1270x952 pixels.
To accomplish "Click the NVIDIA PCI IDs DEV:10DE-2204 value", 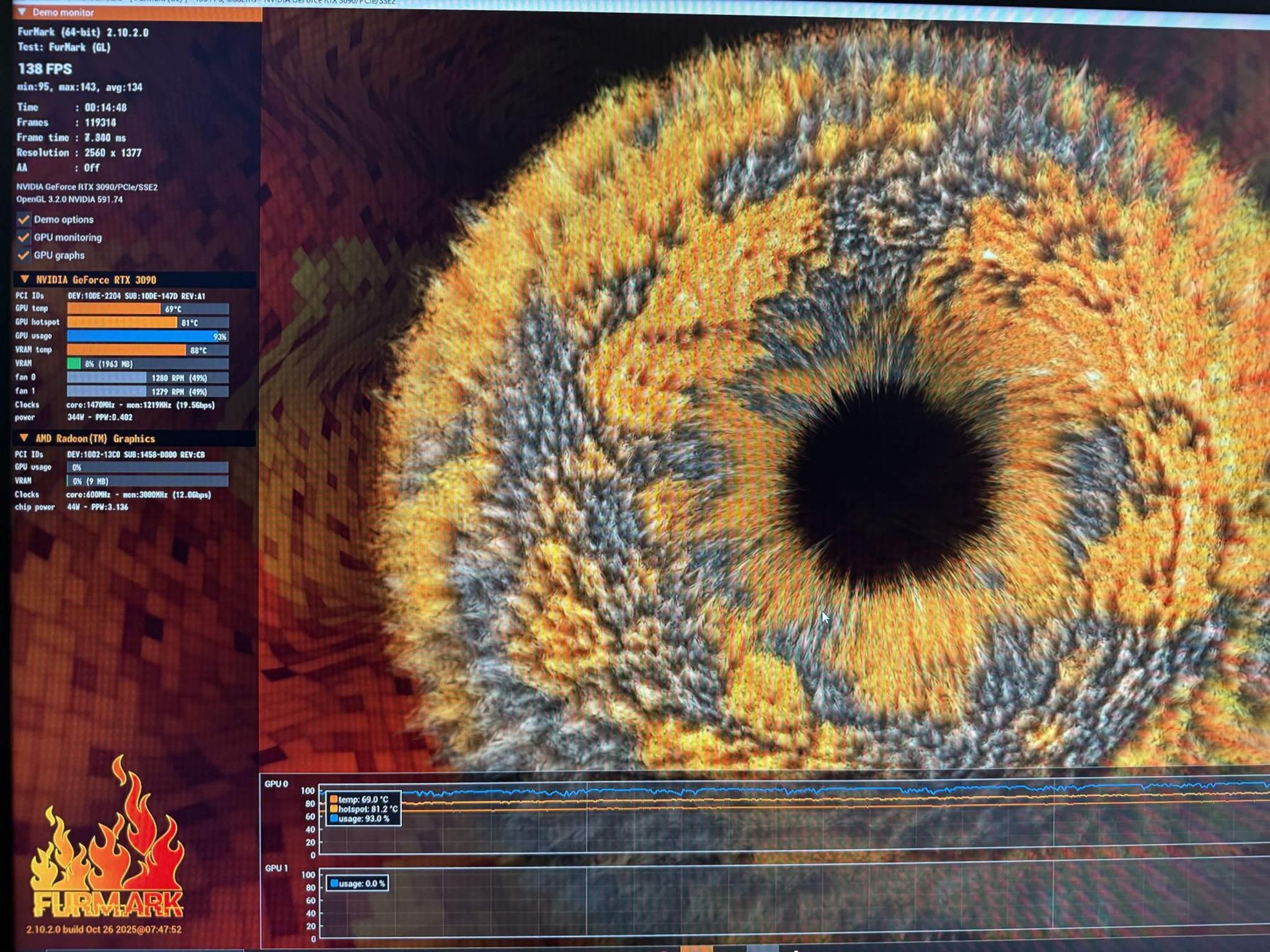I will (136, 296).
